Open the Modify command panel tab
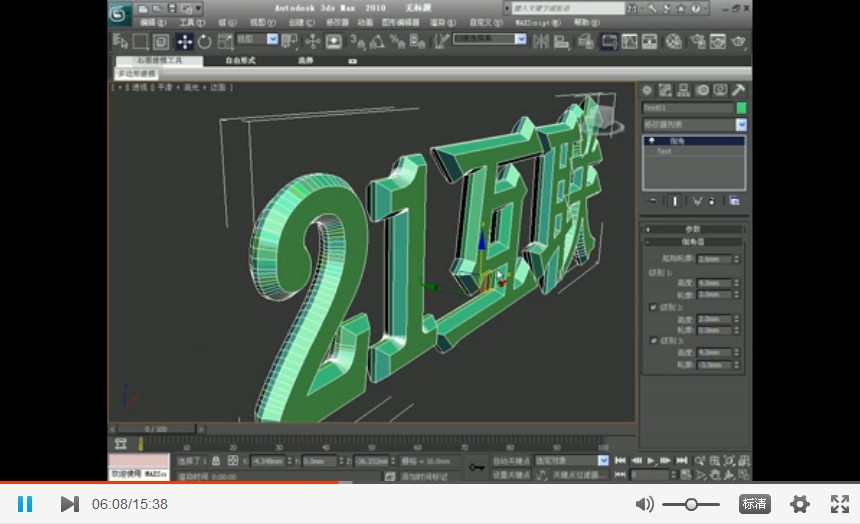Viewport: 860px width, 524px height. tap(665, 90)
